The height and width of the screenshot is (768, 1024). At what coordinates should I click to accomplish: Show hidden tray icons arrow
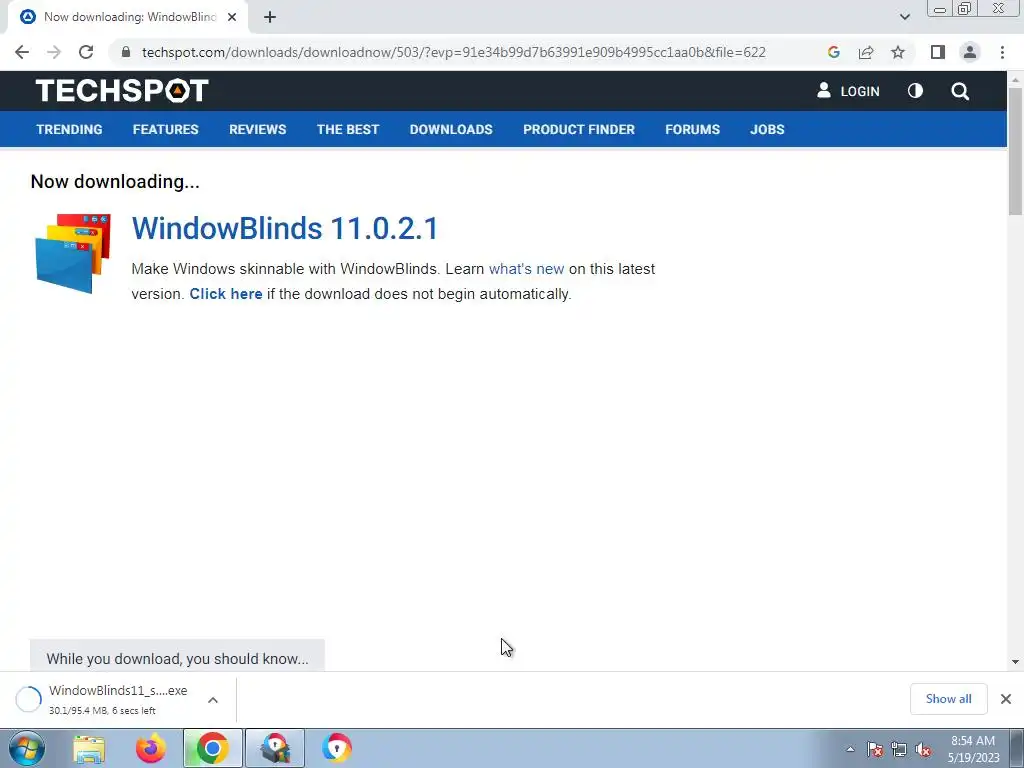click(x=850, y=749)
